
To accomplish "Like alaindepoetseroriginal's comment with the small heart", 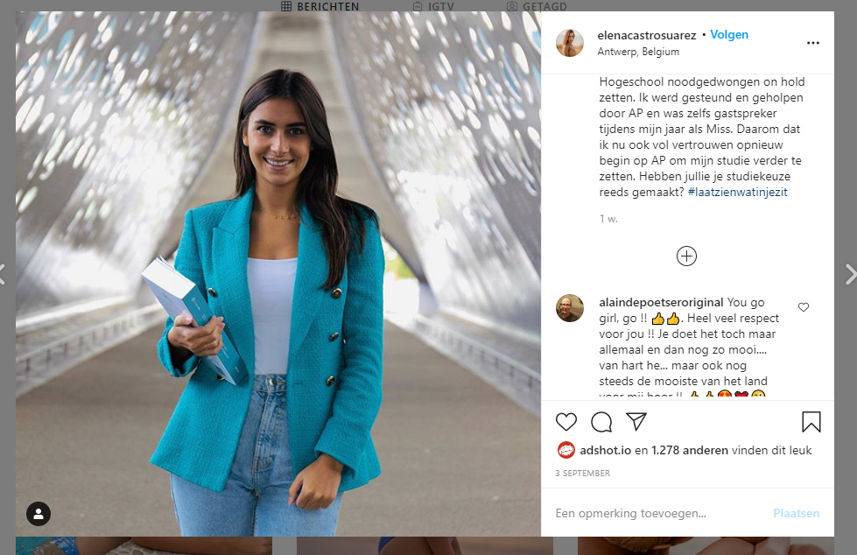I will [x=803, y=307].
